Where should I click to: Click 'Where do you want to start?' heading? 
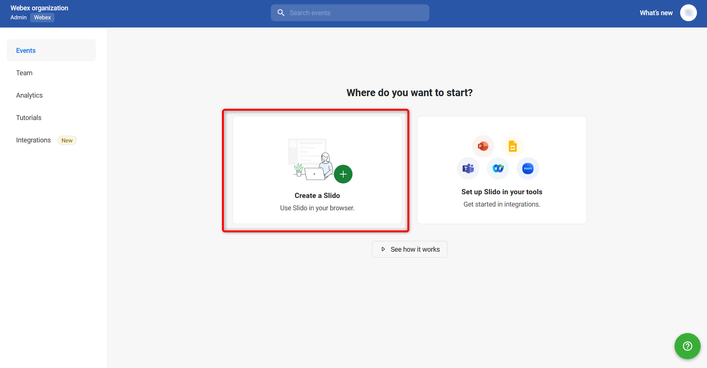click(409, 92)
